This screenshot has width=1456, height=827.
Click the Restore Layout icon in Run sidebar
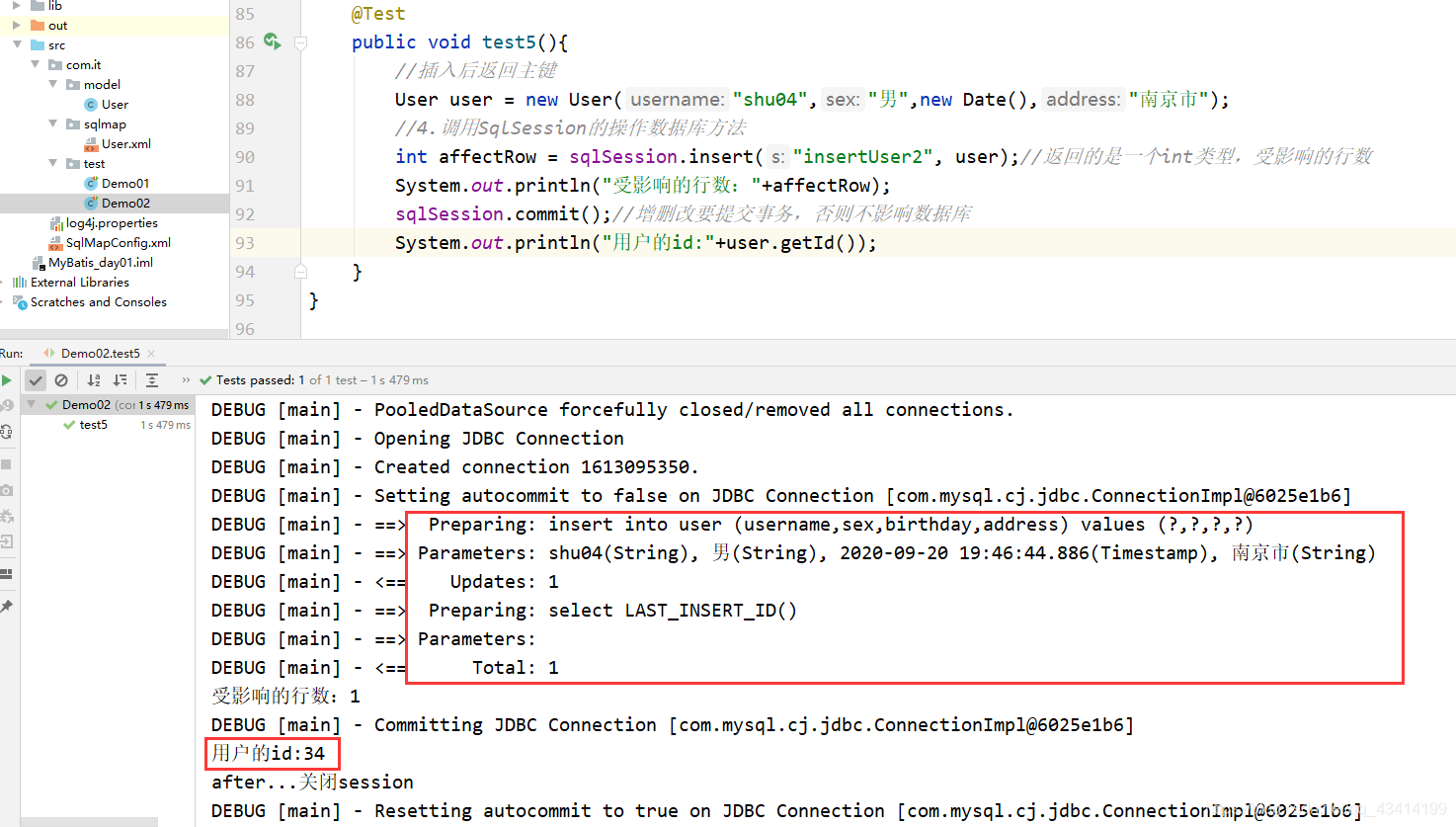(7, 573)
